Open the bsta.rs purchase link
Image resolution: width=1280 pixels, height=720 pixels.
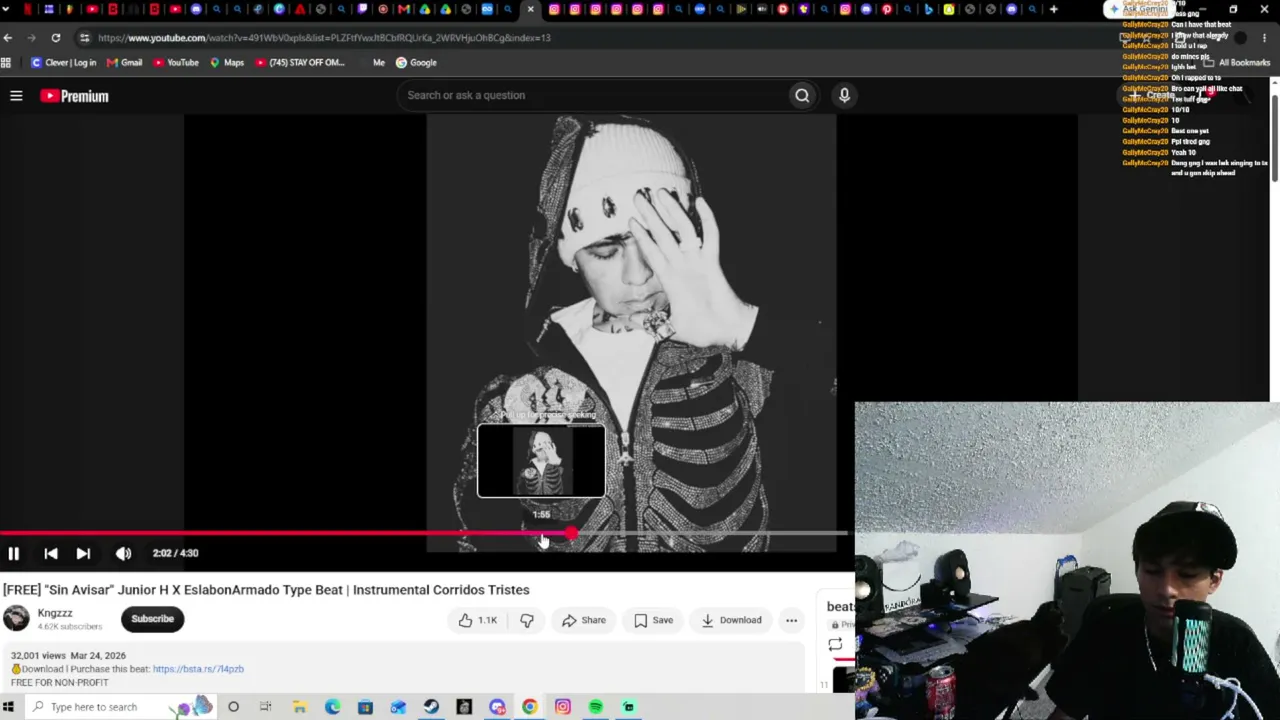pyautogui.click(x=198, y=669)
